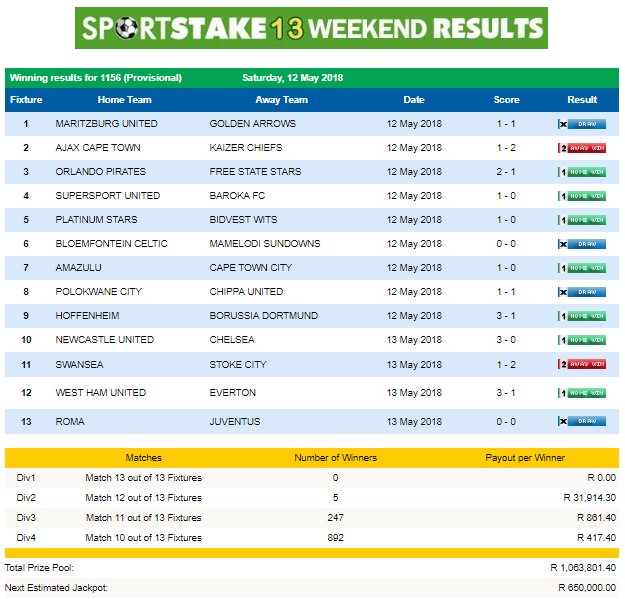Select the CHELSEA away team cell
625x599 pixels.
tap(232, 340)
